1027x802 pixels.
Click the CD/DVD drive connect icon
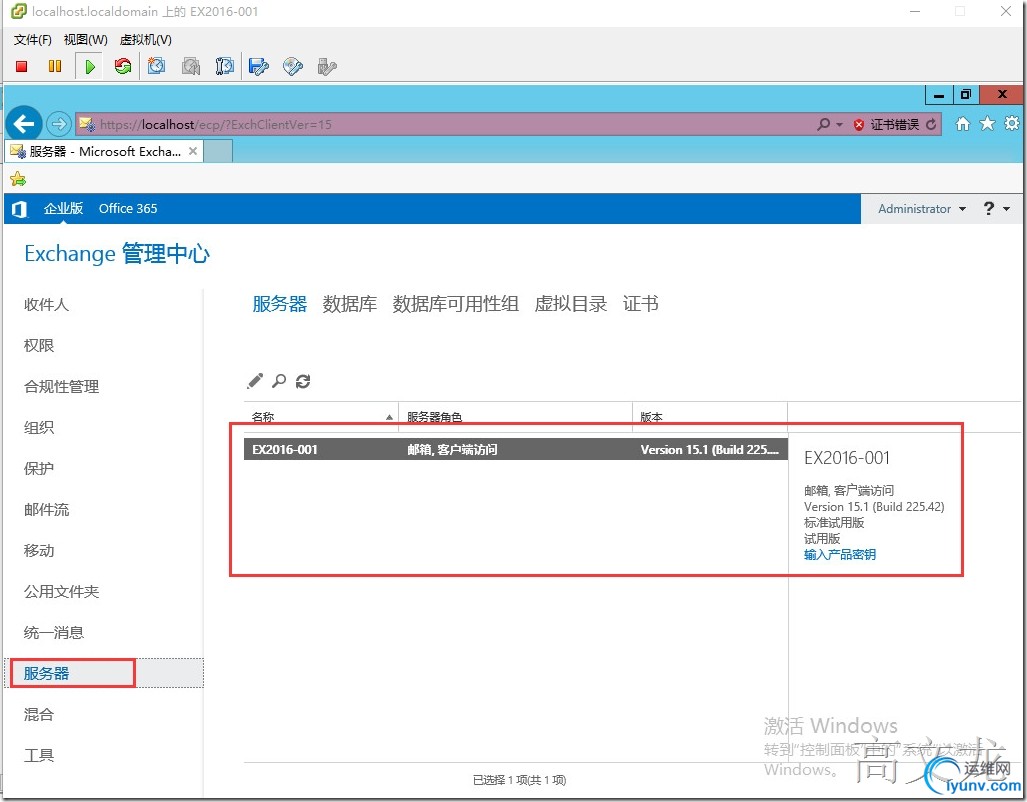pyautogui.click(x=293, y=66)
